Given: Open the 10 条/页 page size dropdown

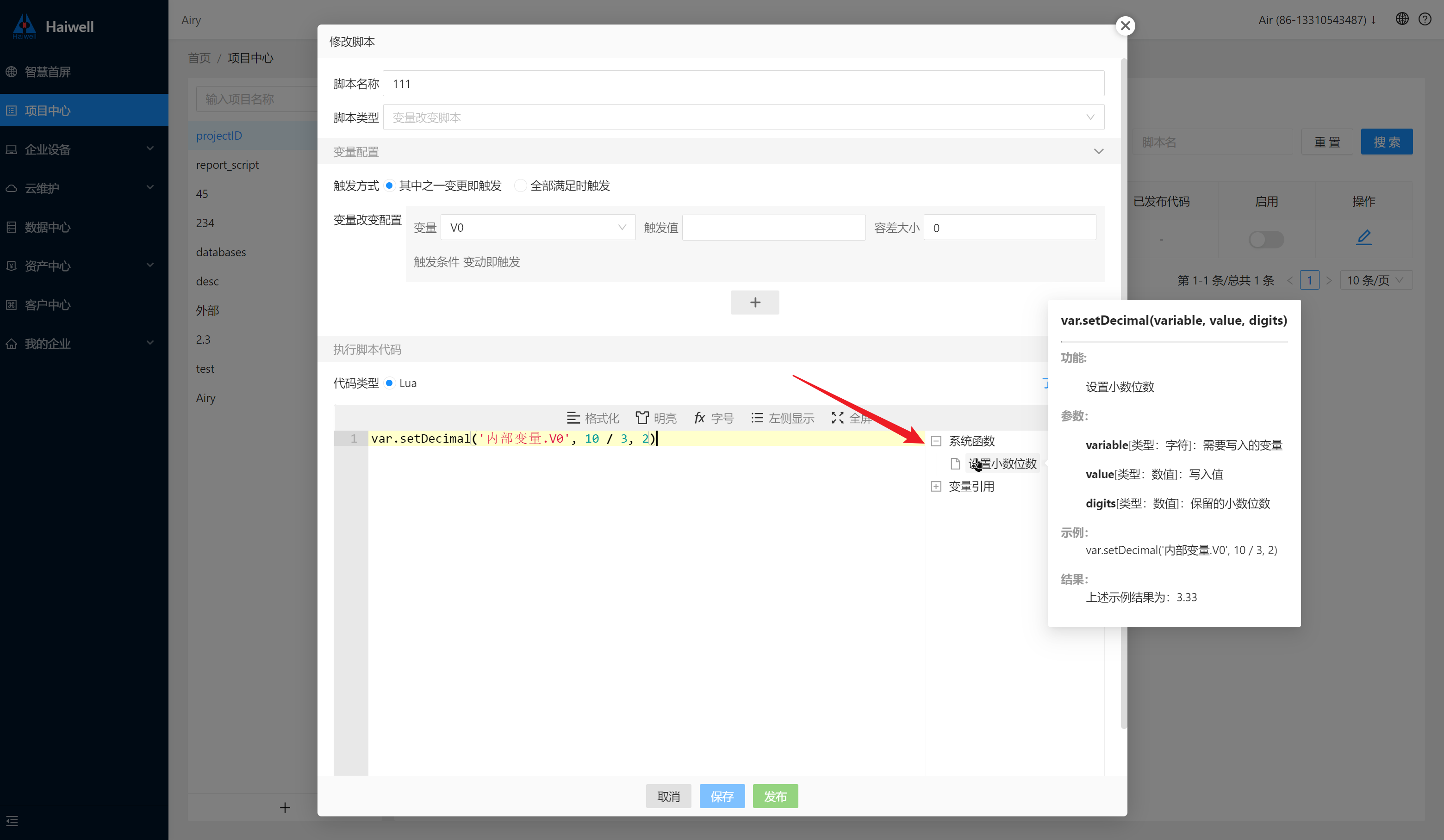Looking at the screenshot, I should pos(1376,280).
